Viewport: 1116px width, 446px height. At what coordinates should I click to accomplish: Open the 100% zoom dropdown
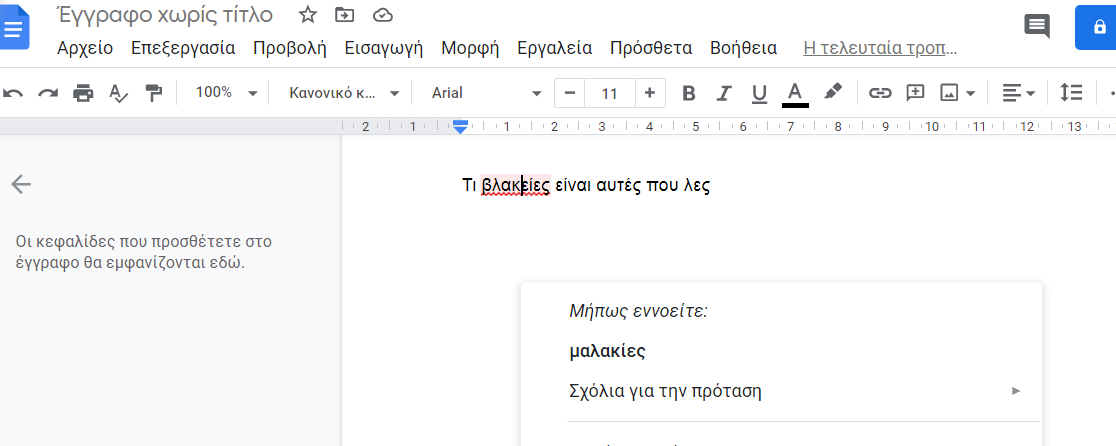click(226, 93)
